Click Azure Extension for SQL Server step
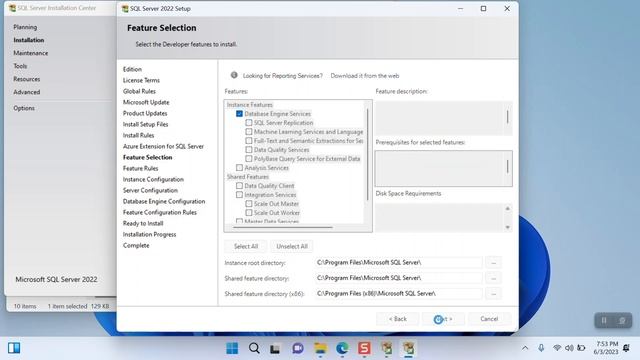Image resolution: width=640 pixels, height=360 pixels. [x=163, y=146]
